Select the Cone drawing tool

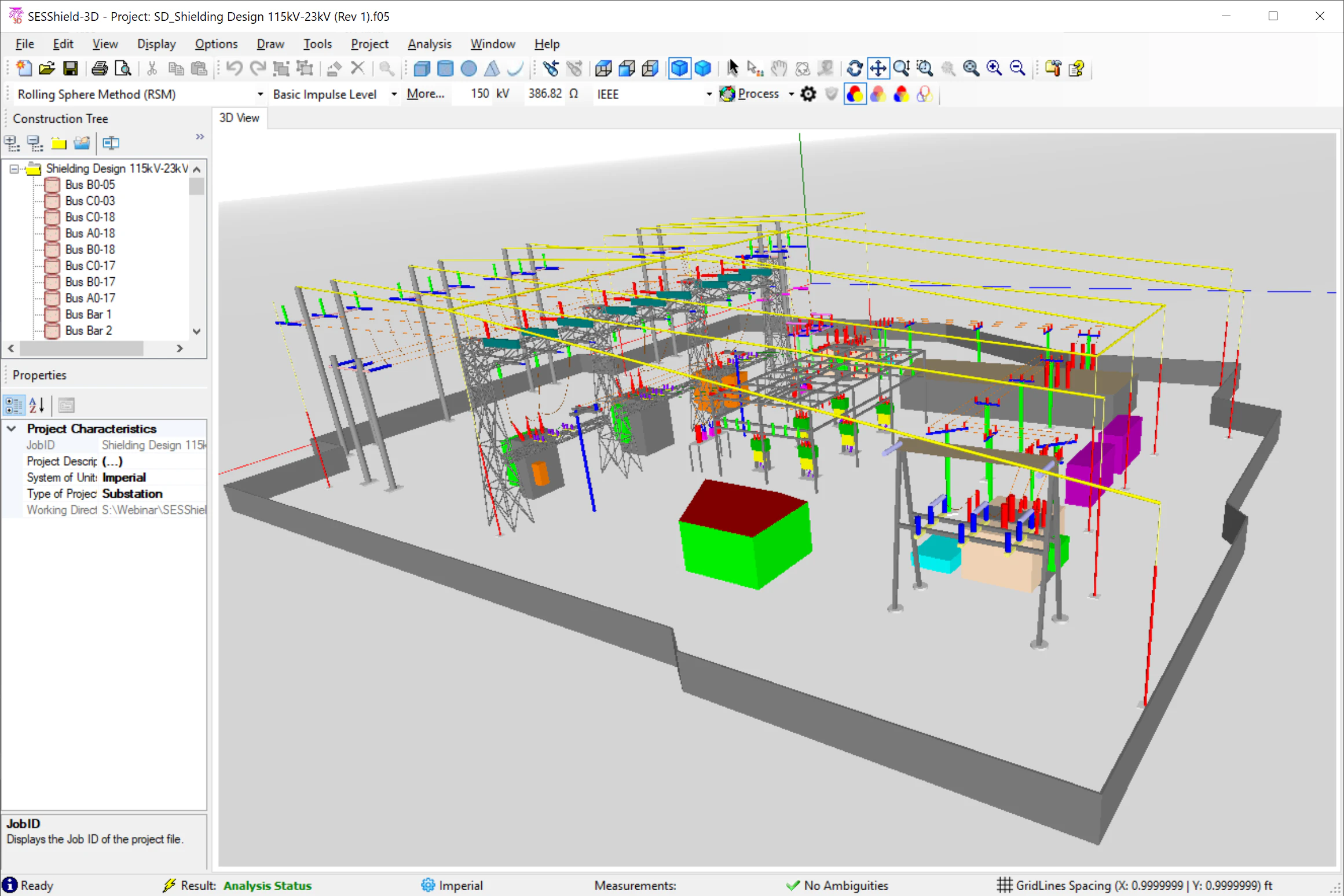492,68
